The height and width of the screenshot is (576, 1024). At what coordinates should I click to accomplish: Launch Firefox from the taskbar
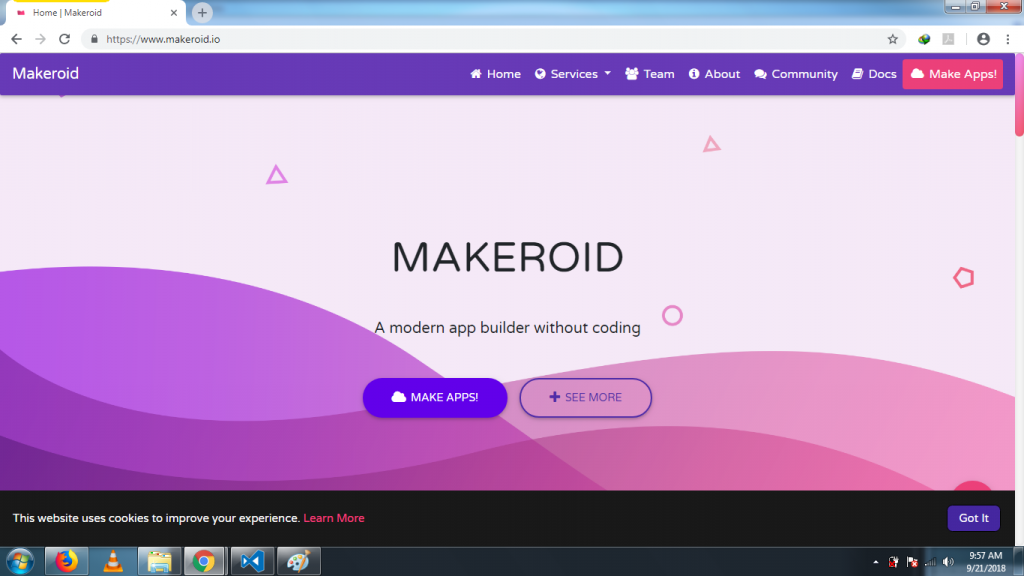pos(67,562)
